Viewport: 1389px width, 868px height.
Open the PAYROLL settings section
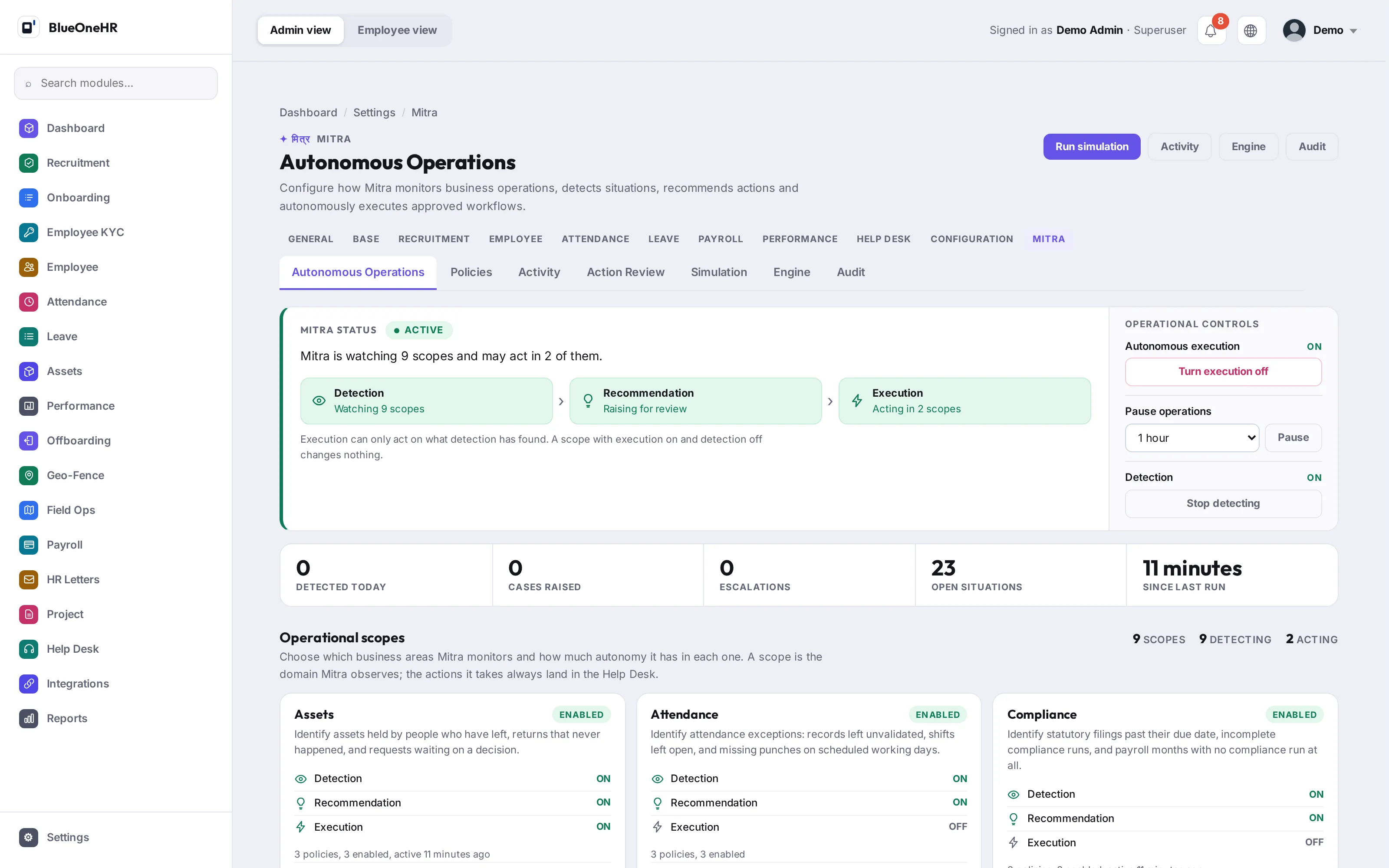[x=721, y=239]
